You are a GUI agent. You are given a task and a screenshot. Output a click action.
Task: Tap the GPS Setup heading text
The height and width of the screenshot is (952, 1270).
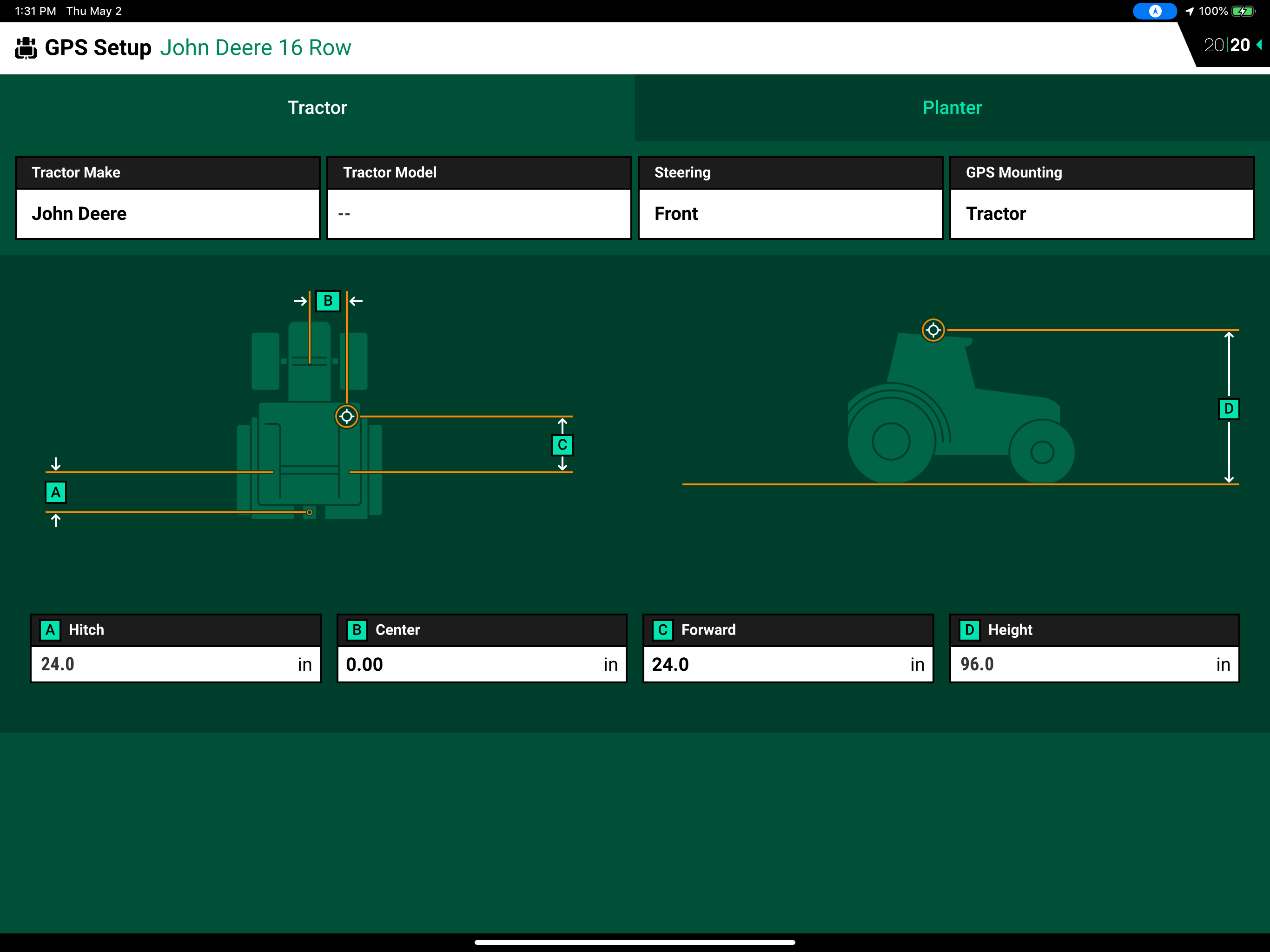(x=98, y=48)
